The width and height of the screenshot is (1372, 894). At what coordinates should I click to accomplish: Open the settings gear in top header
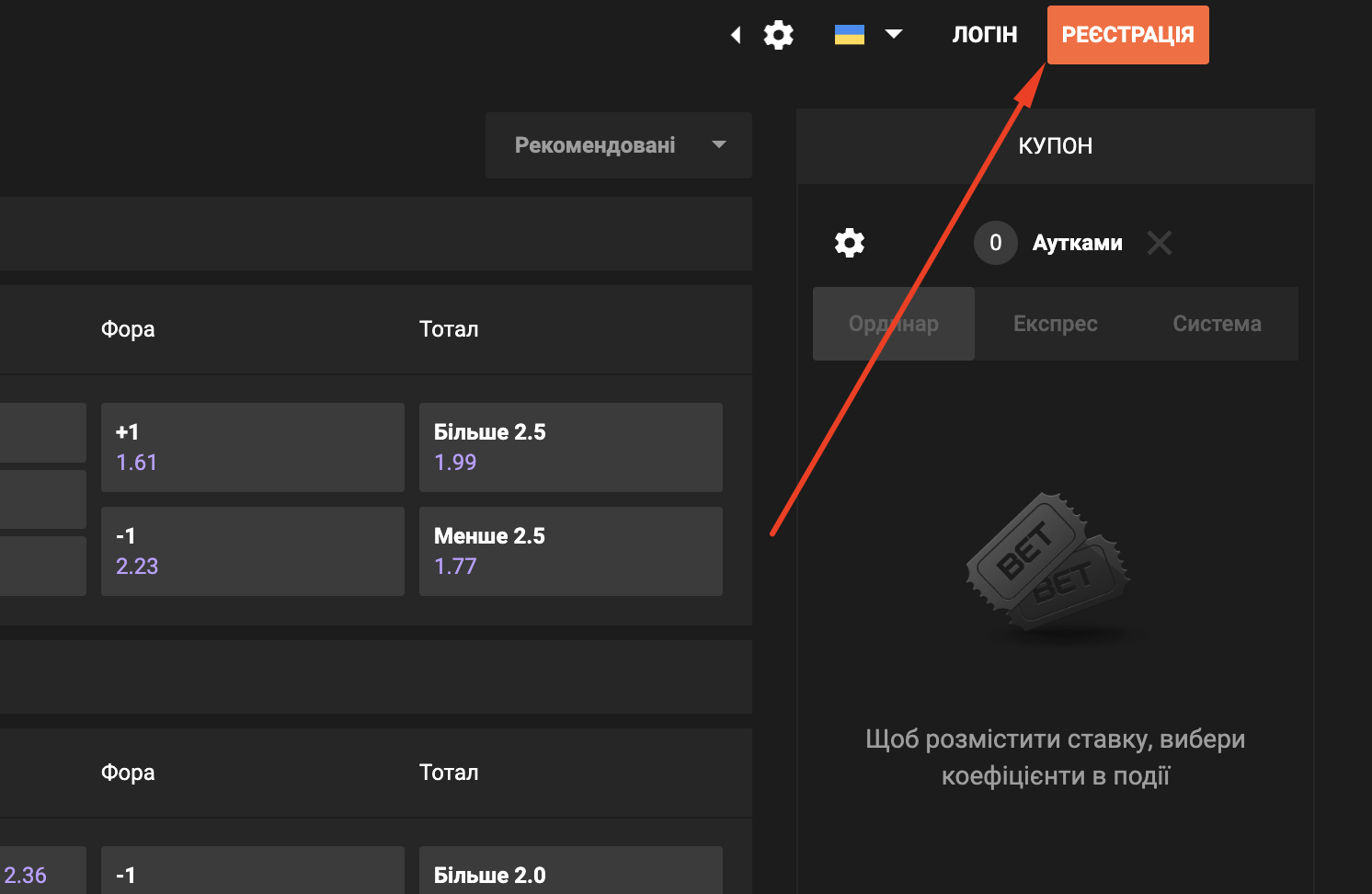pos(778,35)
